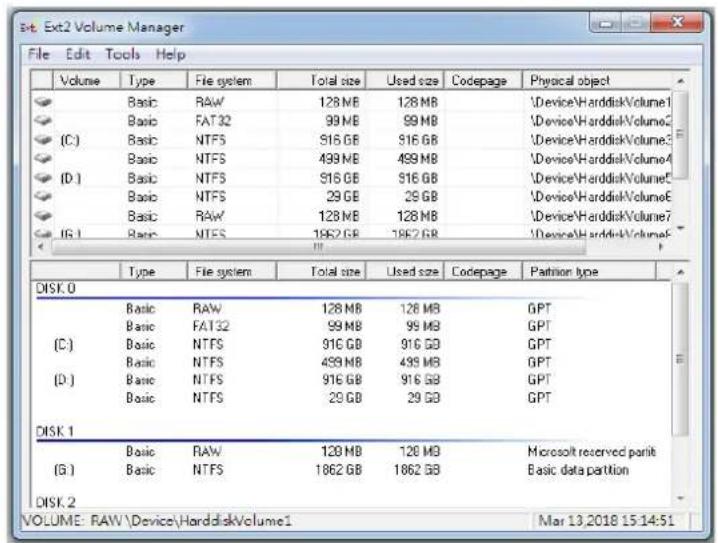Screen dimensions: 718x543
Task: Click horizontal scrollbar left arrow
Action: point(41,246)
